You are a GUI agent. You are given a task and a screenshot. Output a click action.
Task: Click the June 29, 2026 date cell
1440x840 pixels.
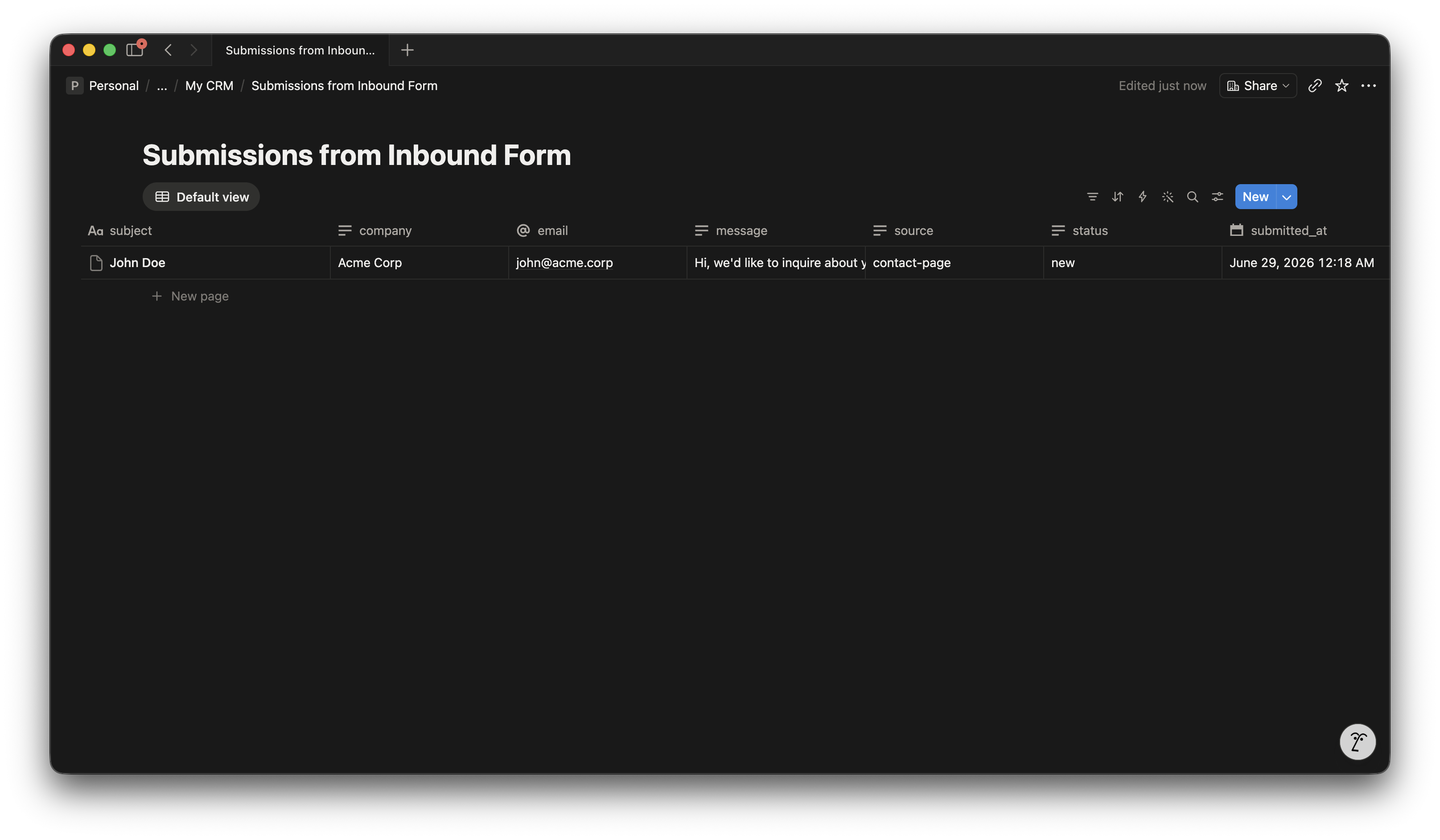tap(1305, 263)
